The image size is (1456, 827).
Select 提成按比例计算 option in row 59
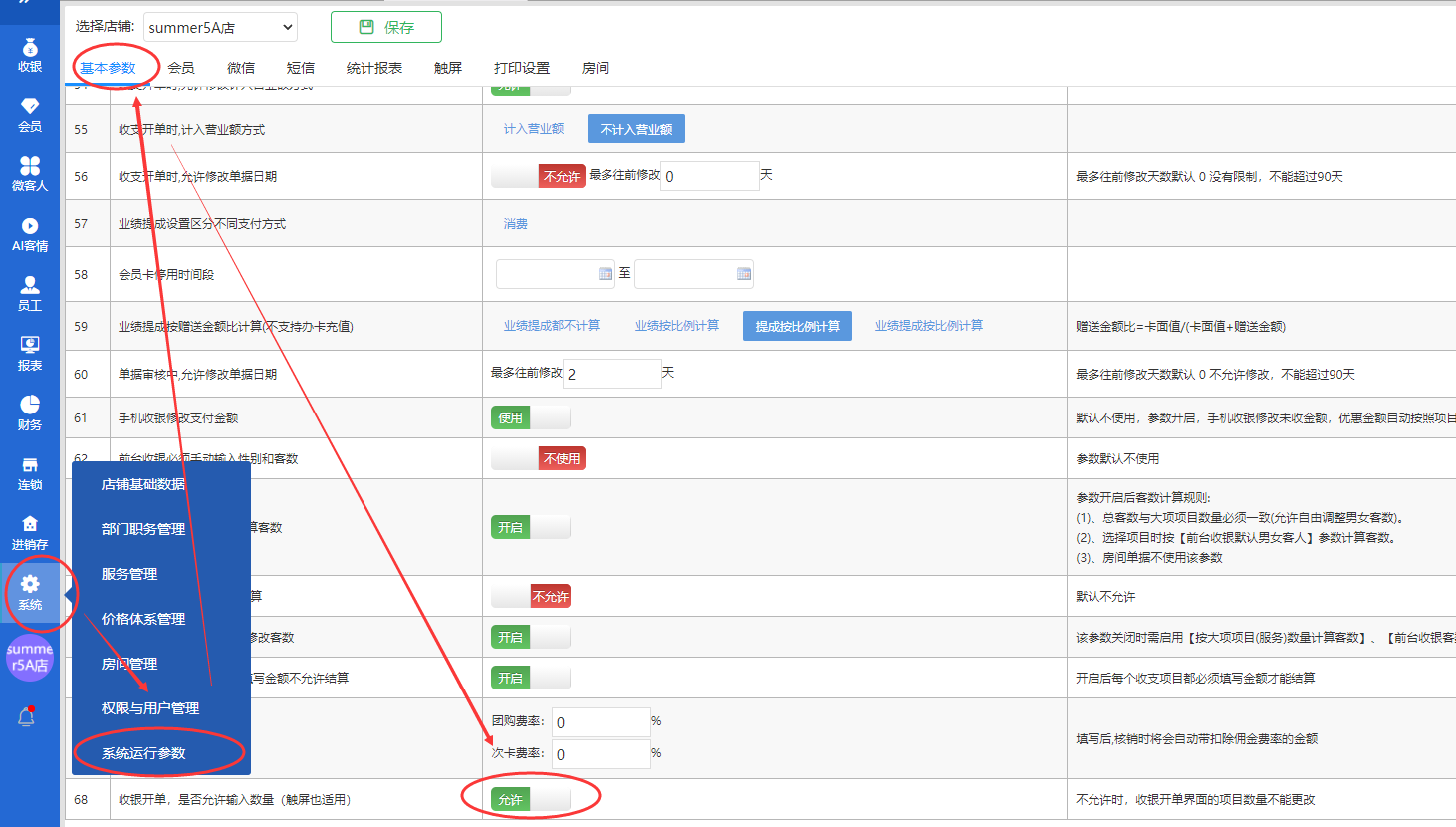click(798, 326)
